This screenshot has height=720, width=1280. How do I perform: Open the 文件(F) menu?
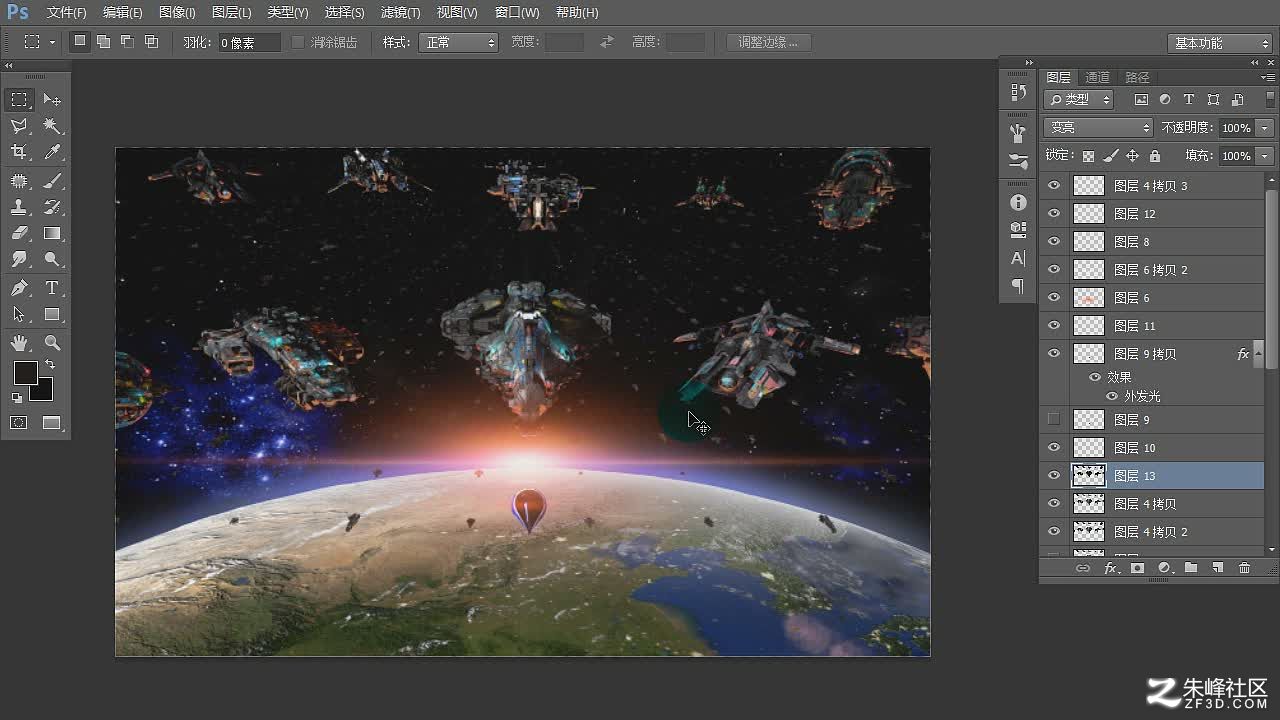tap(66, 13)
